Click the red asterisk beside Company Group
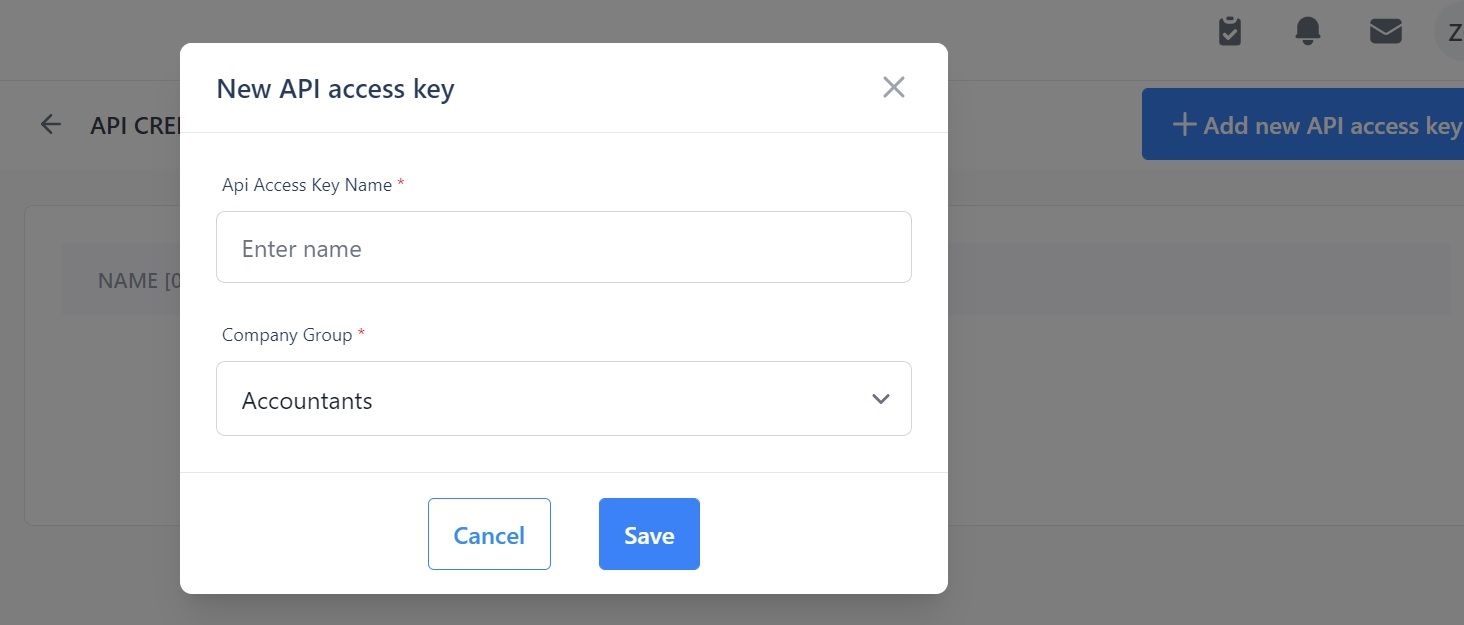Image resolution: width=1464 pixels, height=625 pixels. tap(361, 333)
